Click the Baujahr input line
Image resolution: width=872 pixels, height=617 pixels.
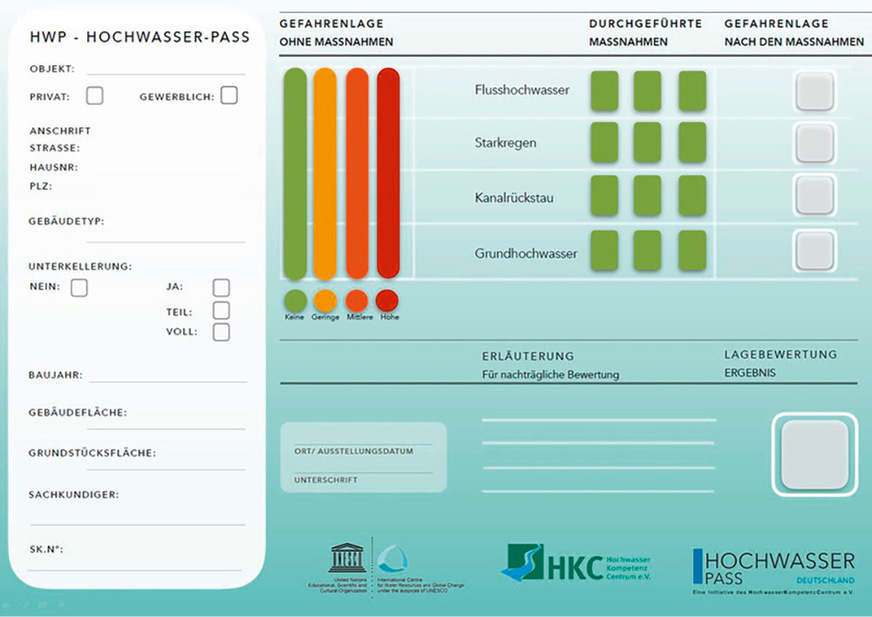(x=165, y=376)
